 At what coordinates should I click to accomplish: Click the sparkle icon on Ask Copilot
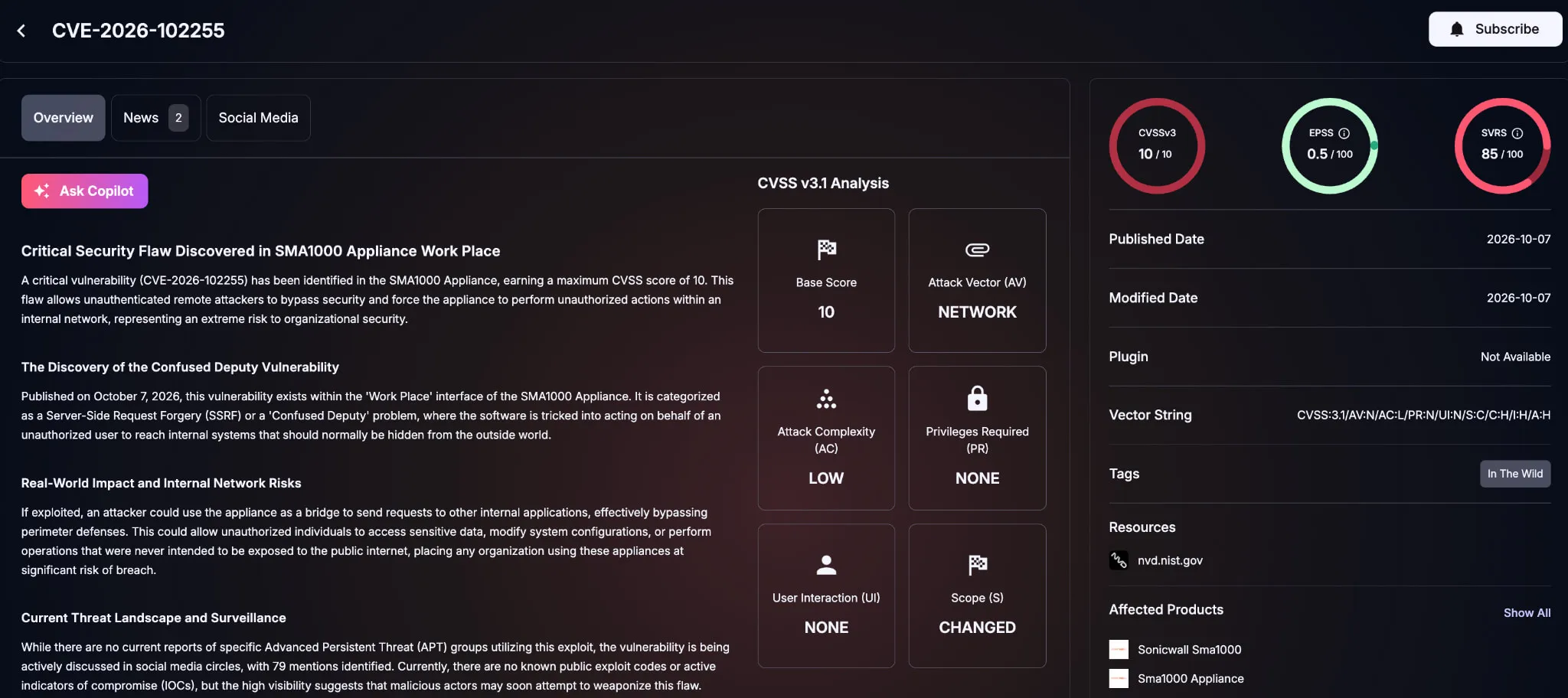pyautogui.click(x=42, y=191)
